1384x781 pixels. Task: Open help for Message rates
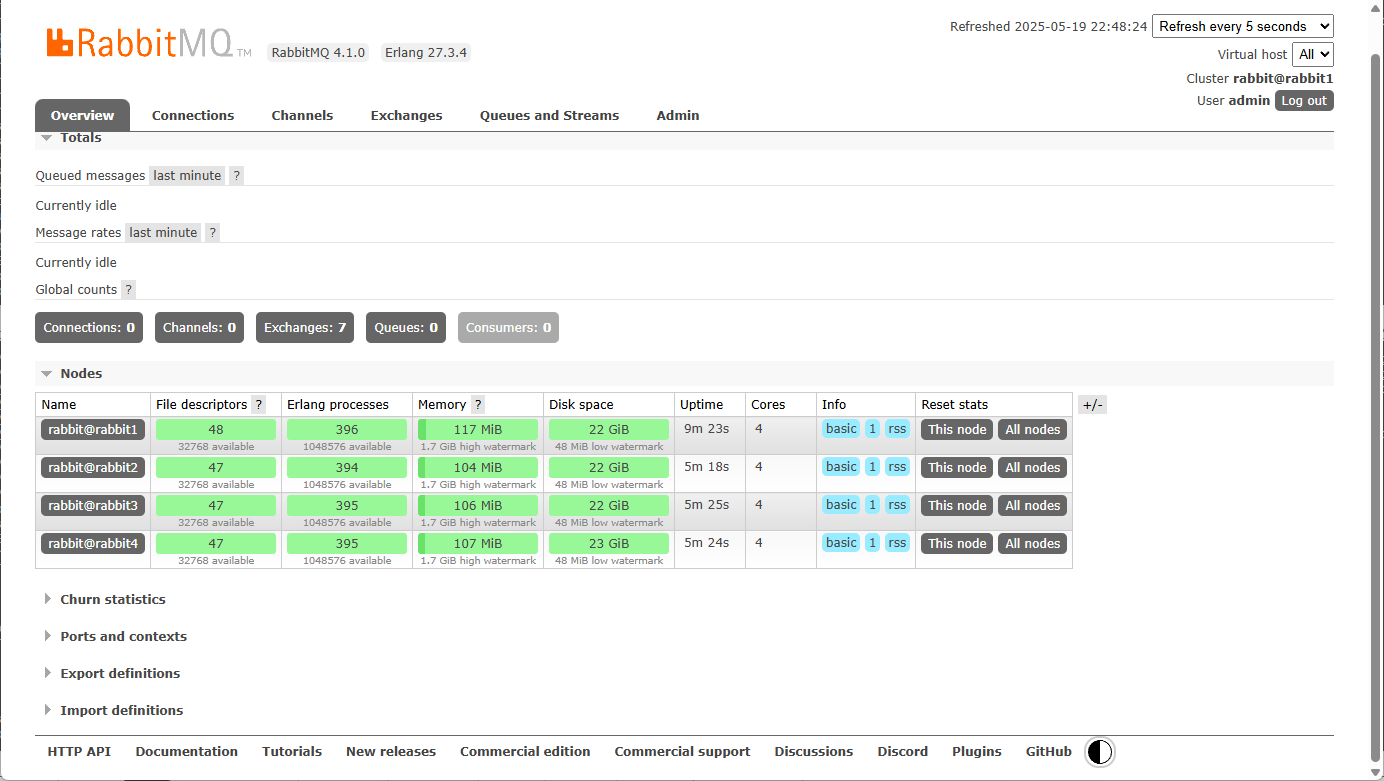pyautogui.click(x=212, y=232)
